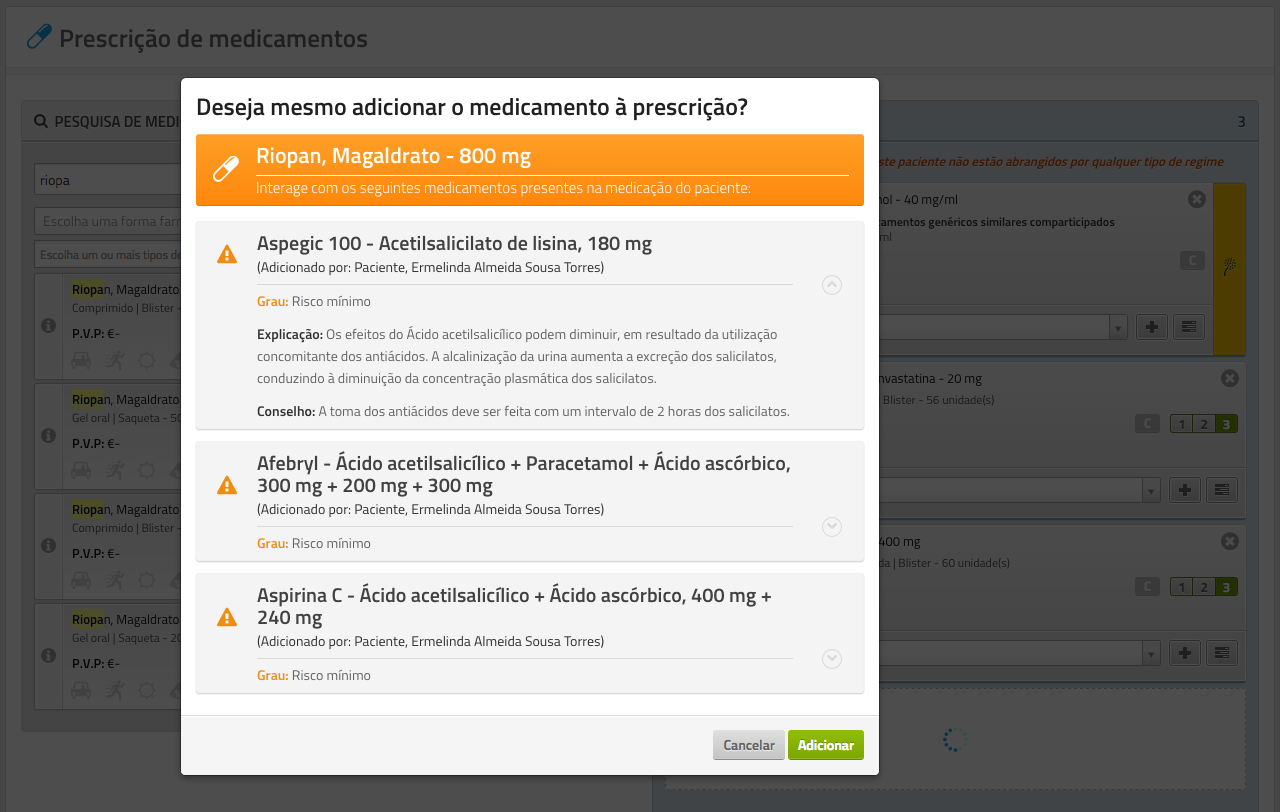Click the plus button on the 40 mg/ml card
Screen dimensions: 1280x812
click(x=1152, y=327)
